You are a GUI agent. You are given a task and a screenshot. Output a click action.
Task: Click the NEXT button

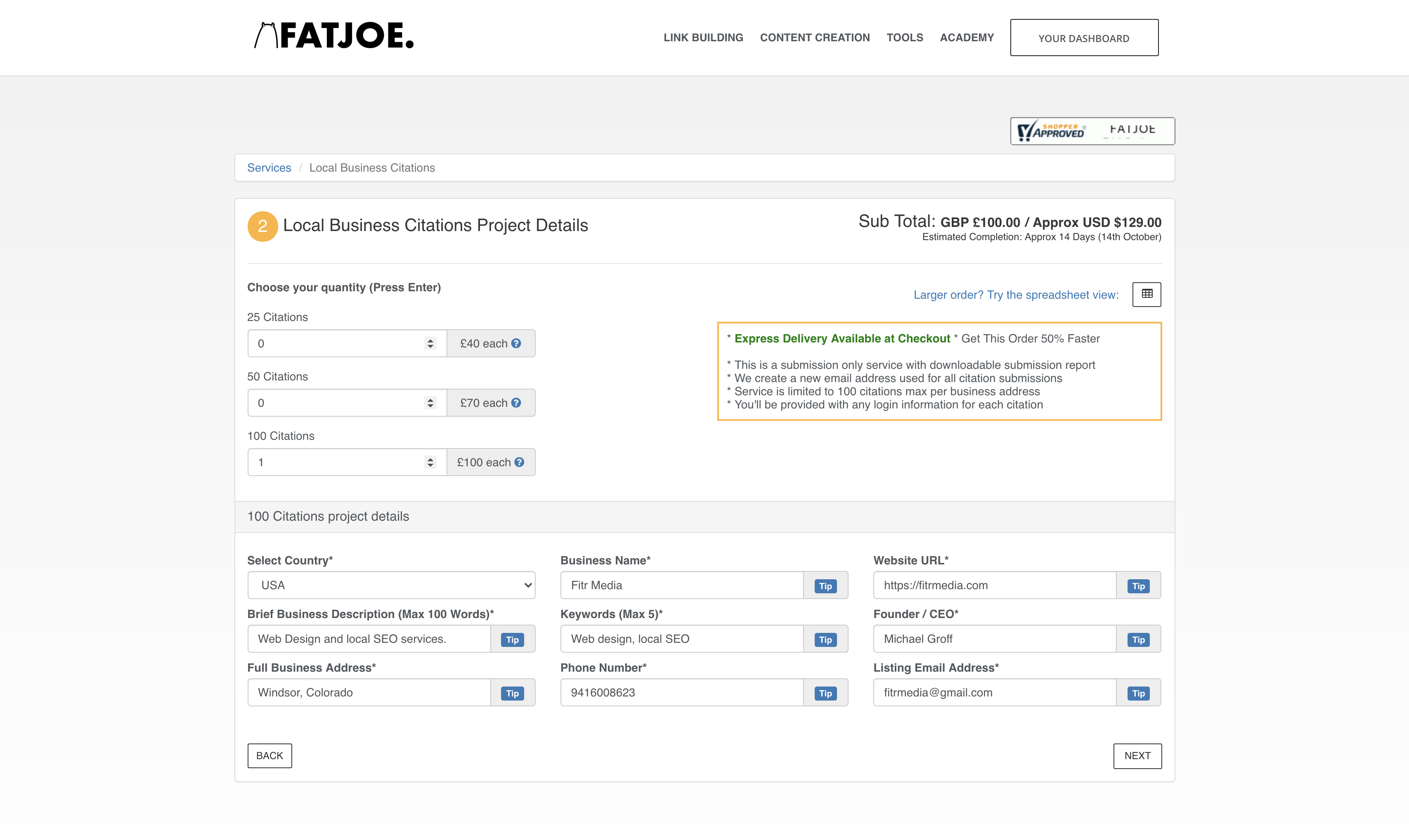tap(1137, 756)
